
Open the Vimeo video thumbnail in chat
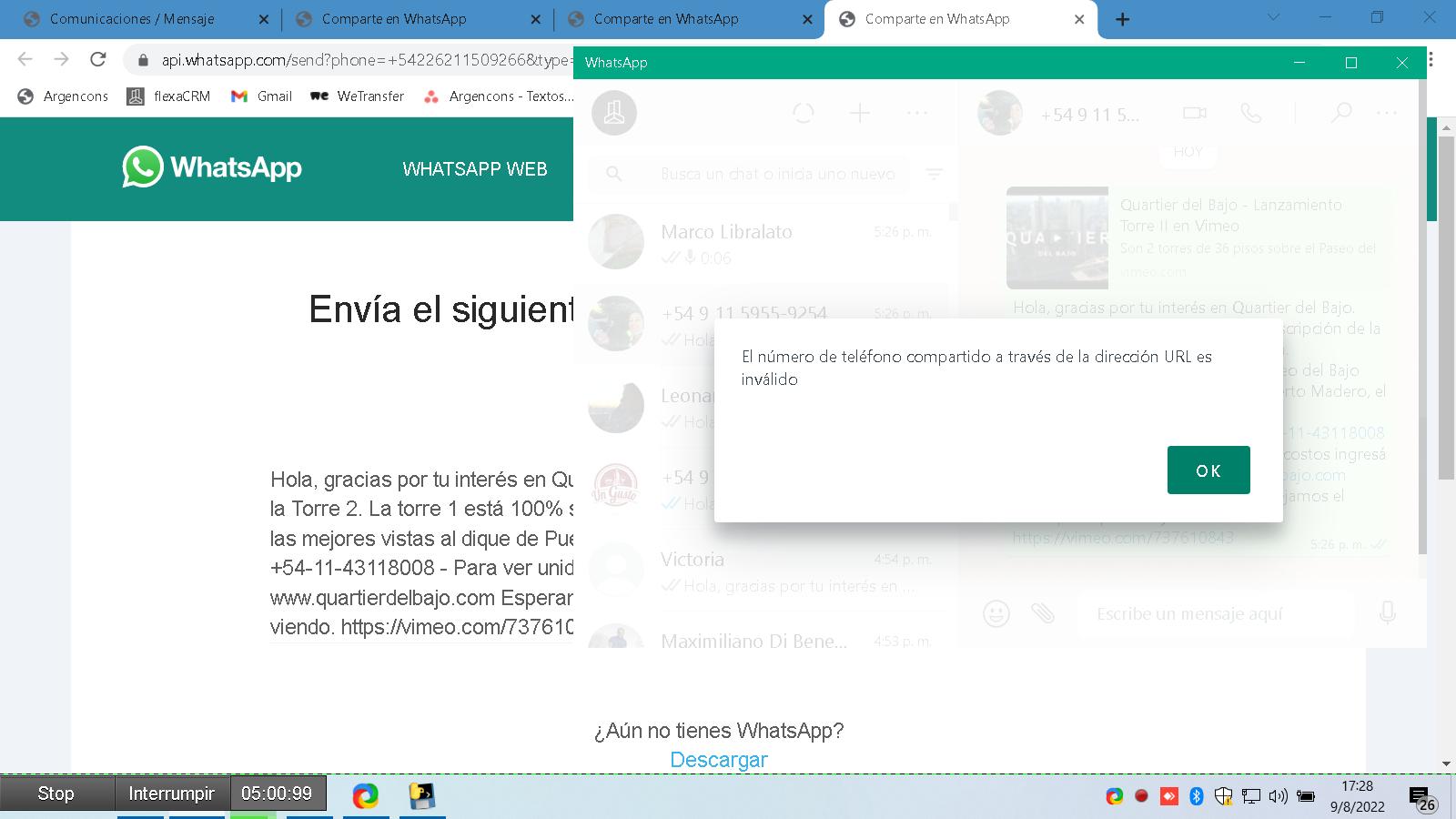pos(1057,238)
